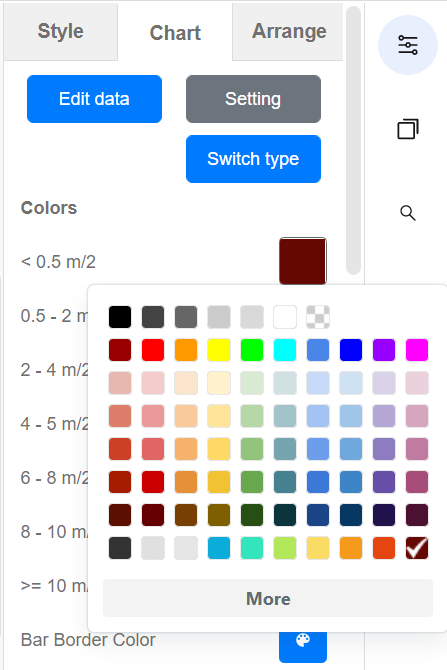The image size is (447, 670).
Task: Choose the cyan swatch
Action: [285, 350]
